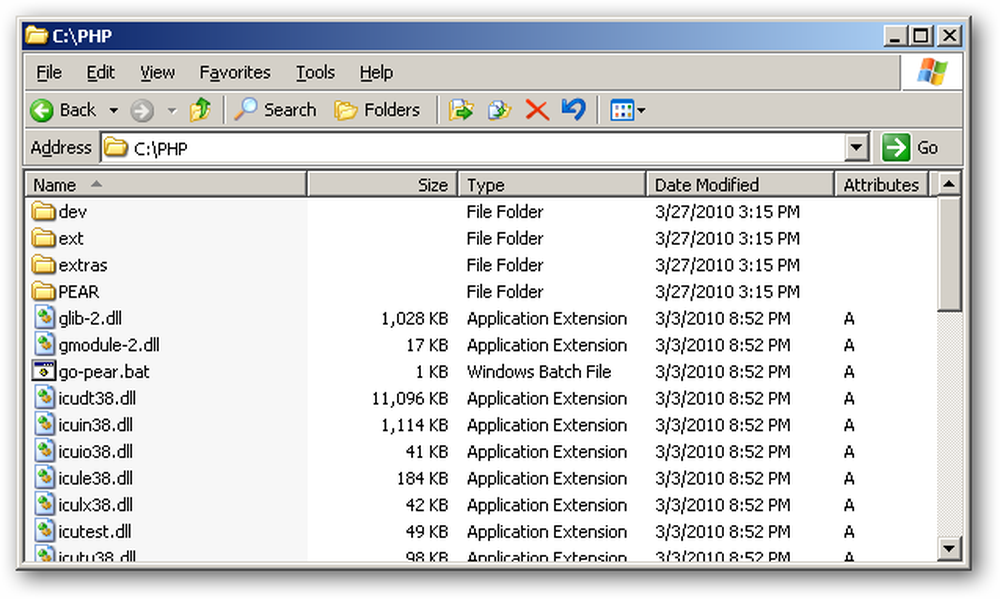Click the folder icon in the Address field
The image size is (1000, 599).
tap(115, 148)
